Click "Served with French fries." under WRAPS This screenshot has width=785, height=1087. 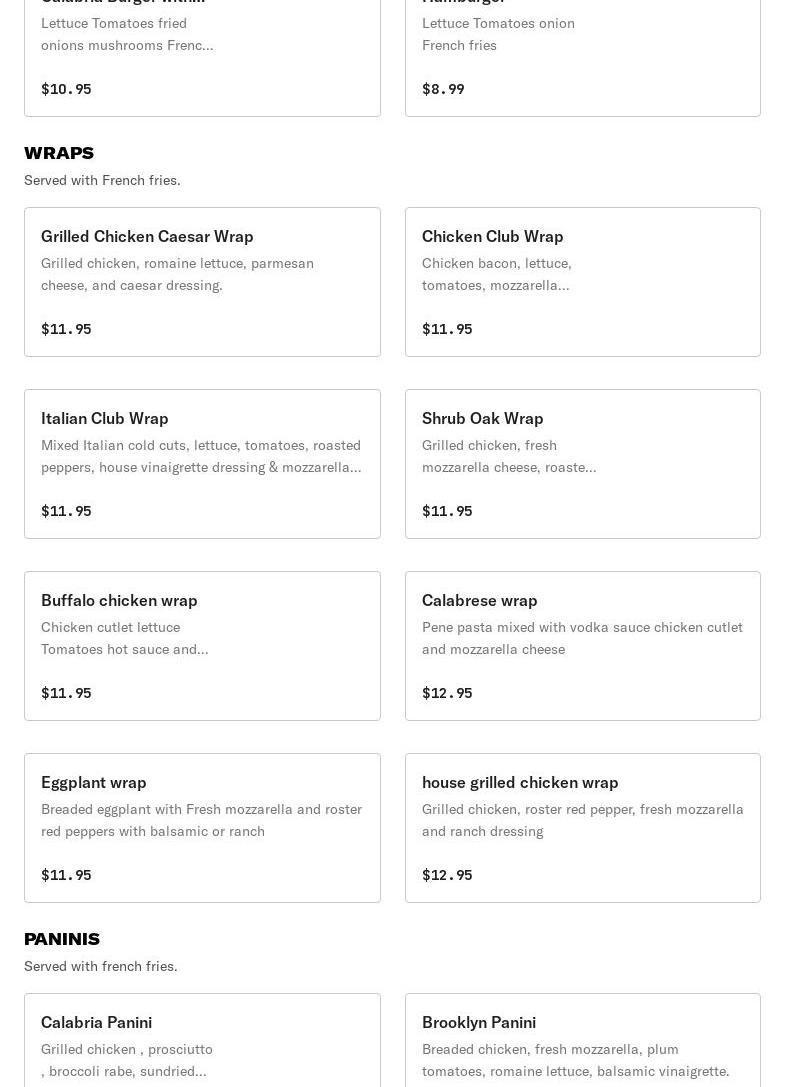[x=102, y=180]
